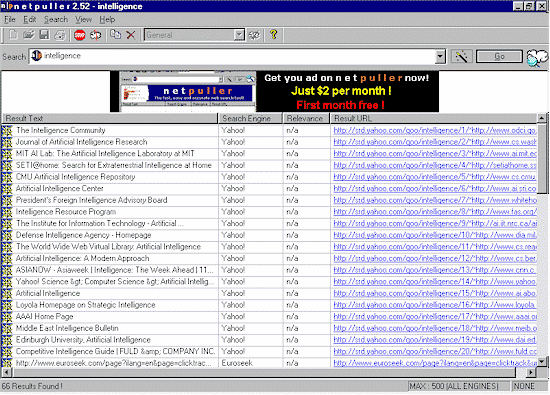Viewport: 550px width, 395px height.
Task: Select 'Competitive Intelligence Guide | FULD' result
Action: click(x=115, y=352)
